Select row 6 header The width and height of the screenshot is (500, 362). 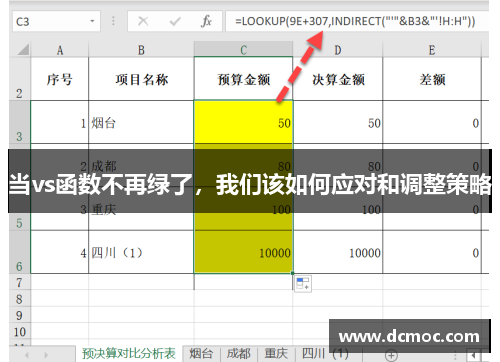click(x=19, y=252)
